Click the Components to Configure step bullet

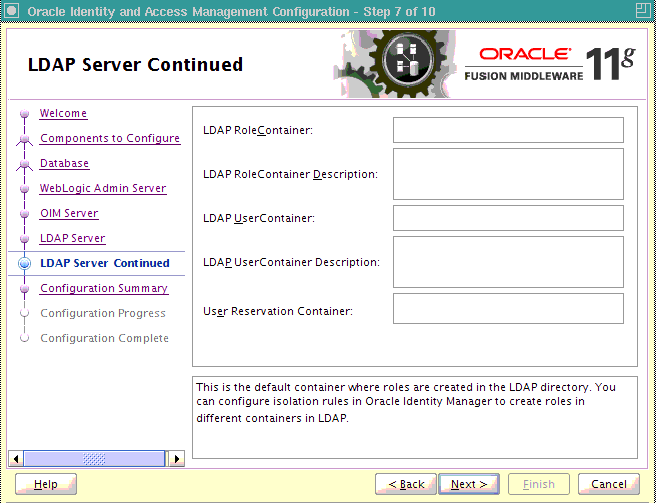click(x=25, y=139)
